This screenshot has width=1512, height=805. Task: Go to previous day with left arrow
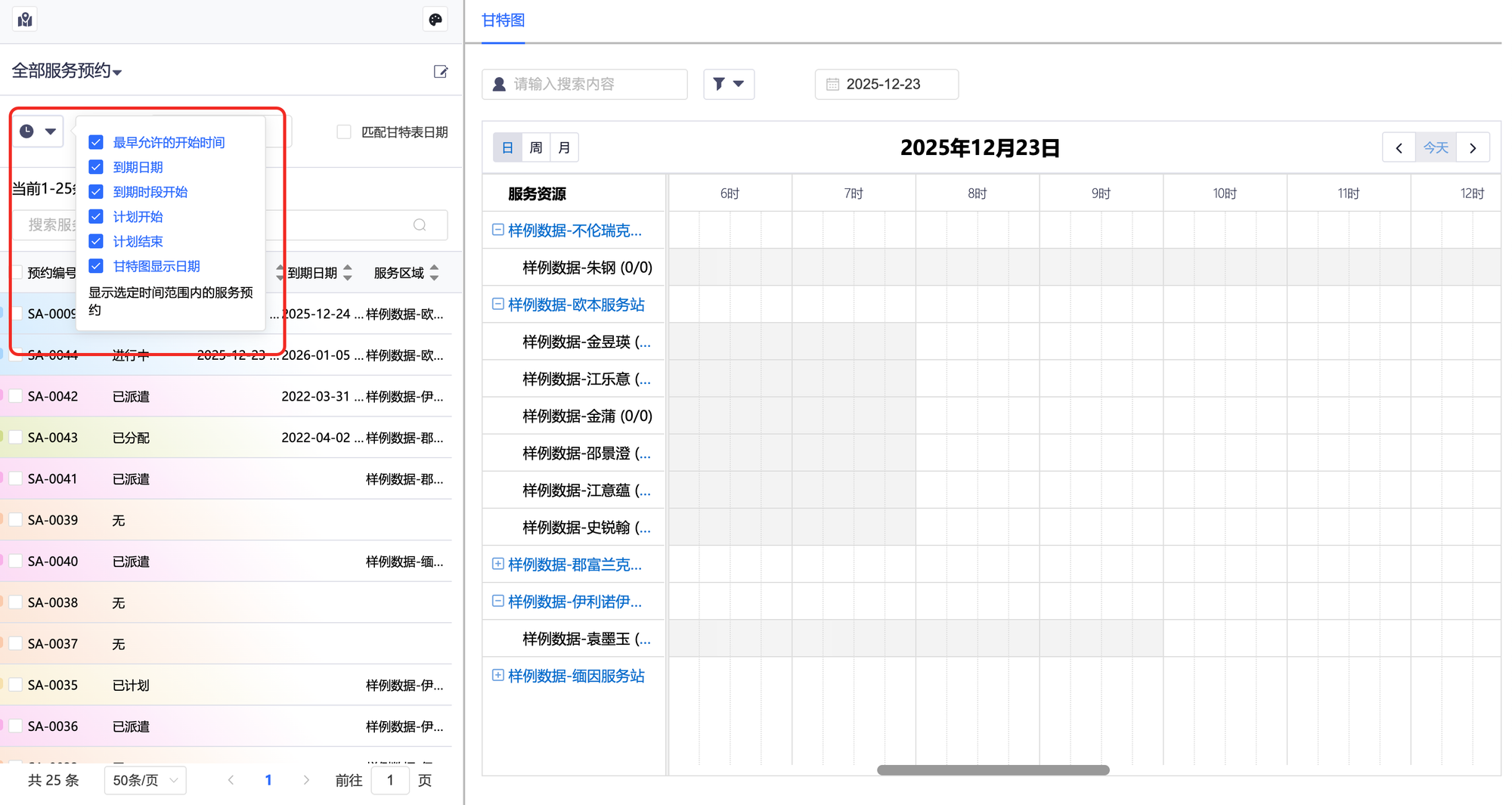[1399, 148]
